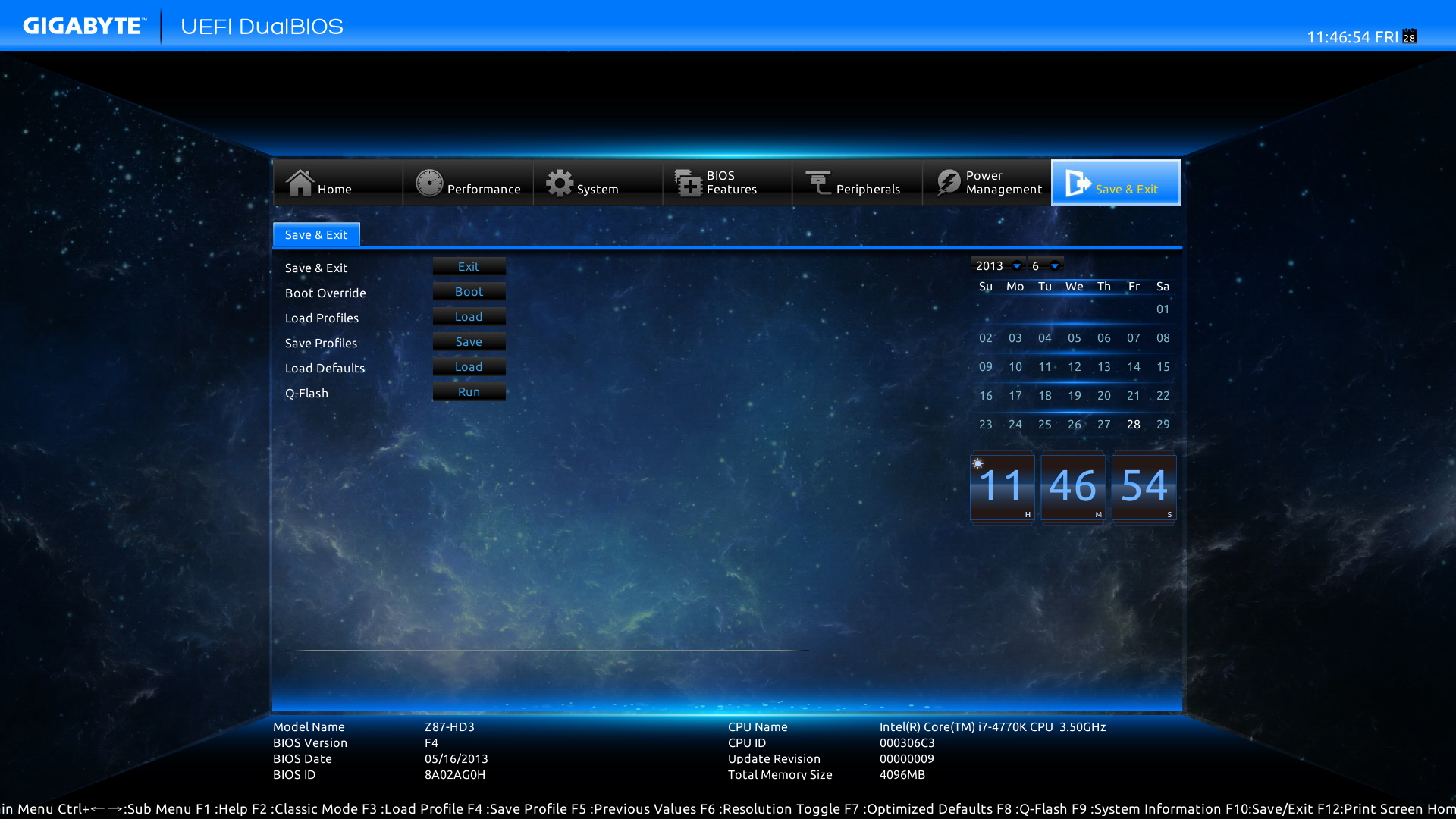Click the Peripherals connector icon
This screenshot has height=819, width=1456.
818,182
